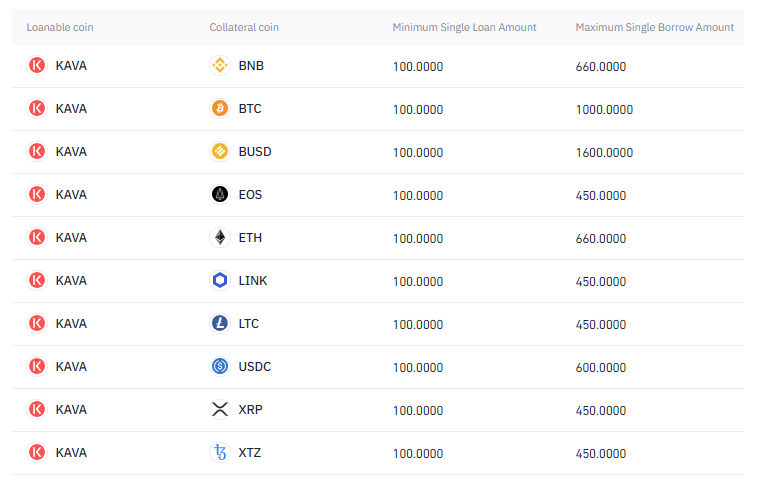Select the BNB collateral label
This screenshot has width=757, height=486.
(251, 66)
